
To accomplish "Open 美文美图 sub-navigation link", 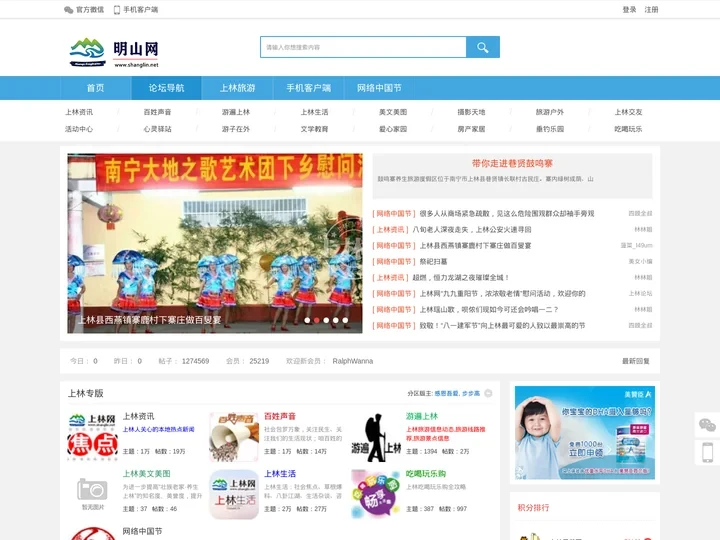I will [x=393, y=112].
